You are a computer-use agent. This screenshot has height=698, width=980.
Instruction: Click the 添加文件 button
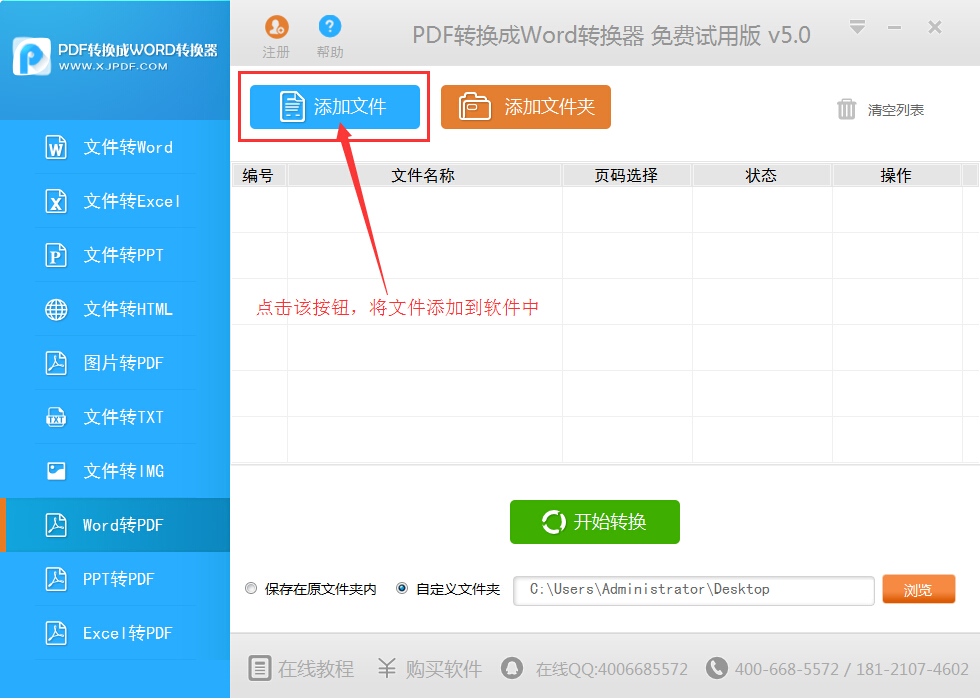coord(335,107)
